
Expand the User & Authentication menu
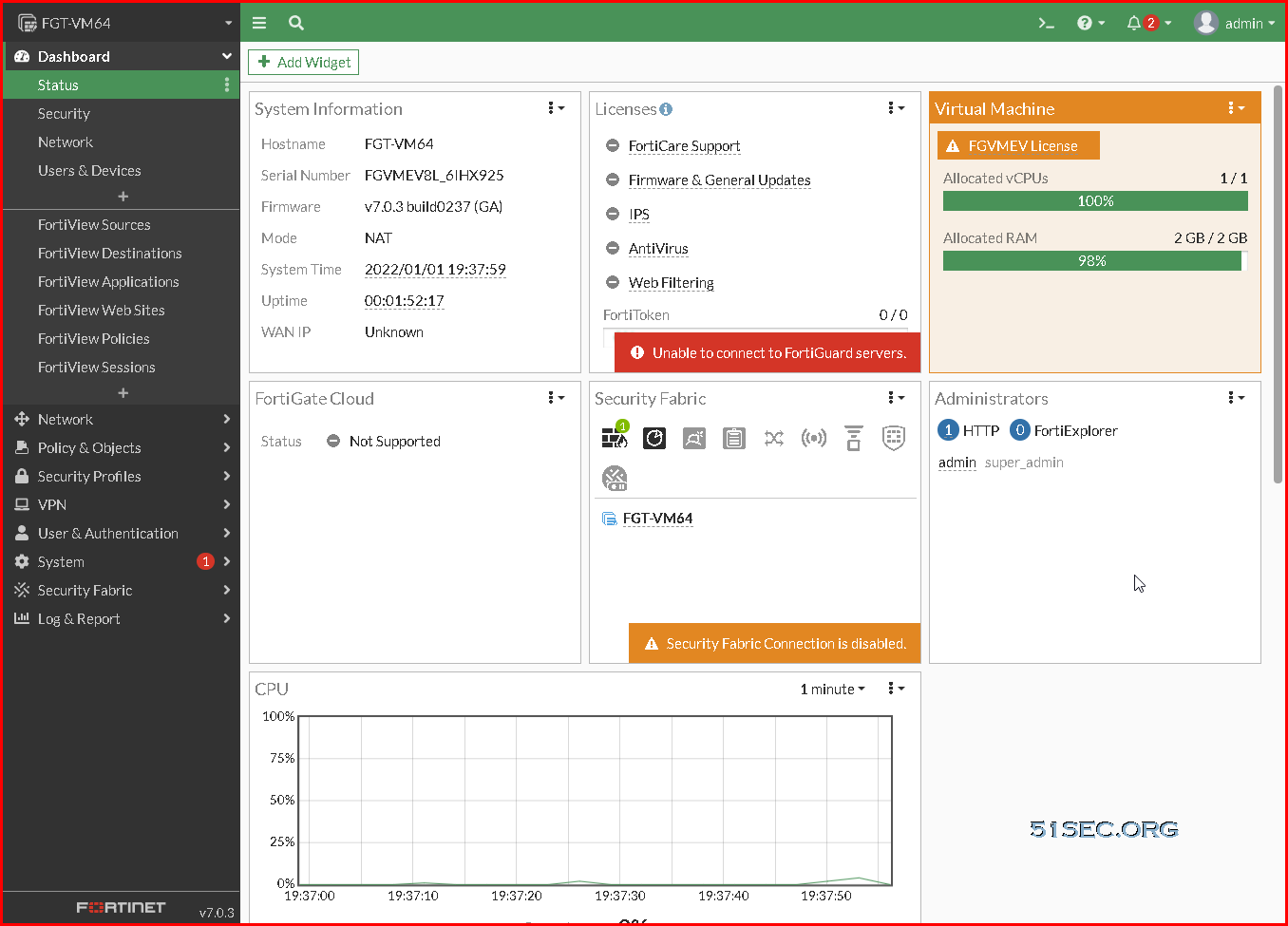tap(122, 533)
